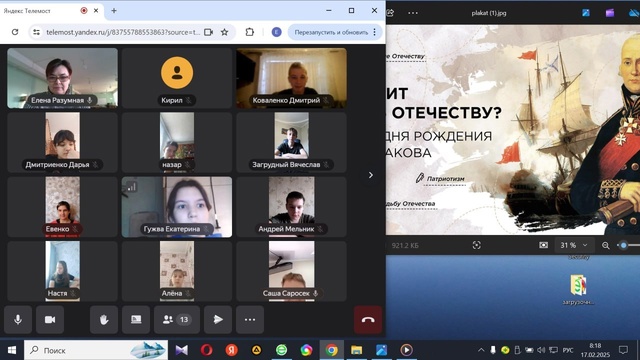Image resolution: width=640 pixels, height=360 pixels.
Task: Open Yandex Browser from the taskbar
Action: (x=231, y=350)
